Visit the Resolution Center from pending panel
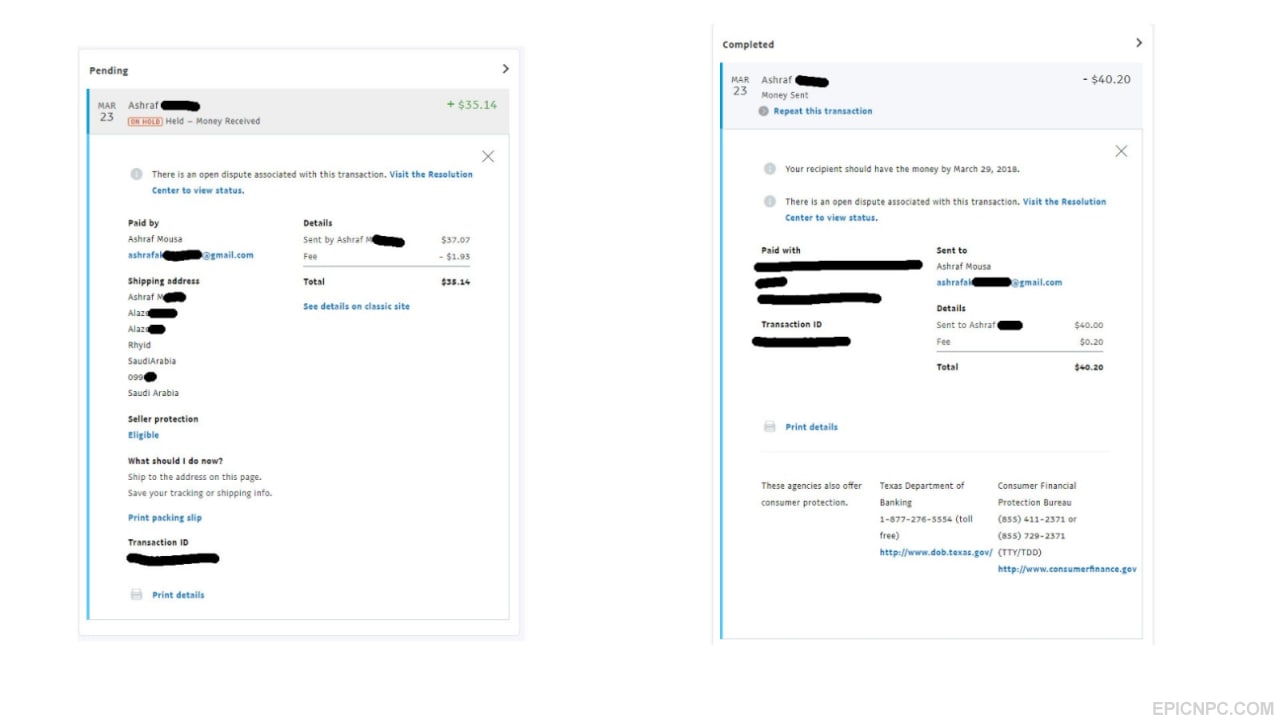This screenshot has width=1280, height=720. 312,182
